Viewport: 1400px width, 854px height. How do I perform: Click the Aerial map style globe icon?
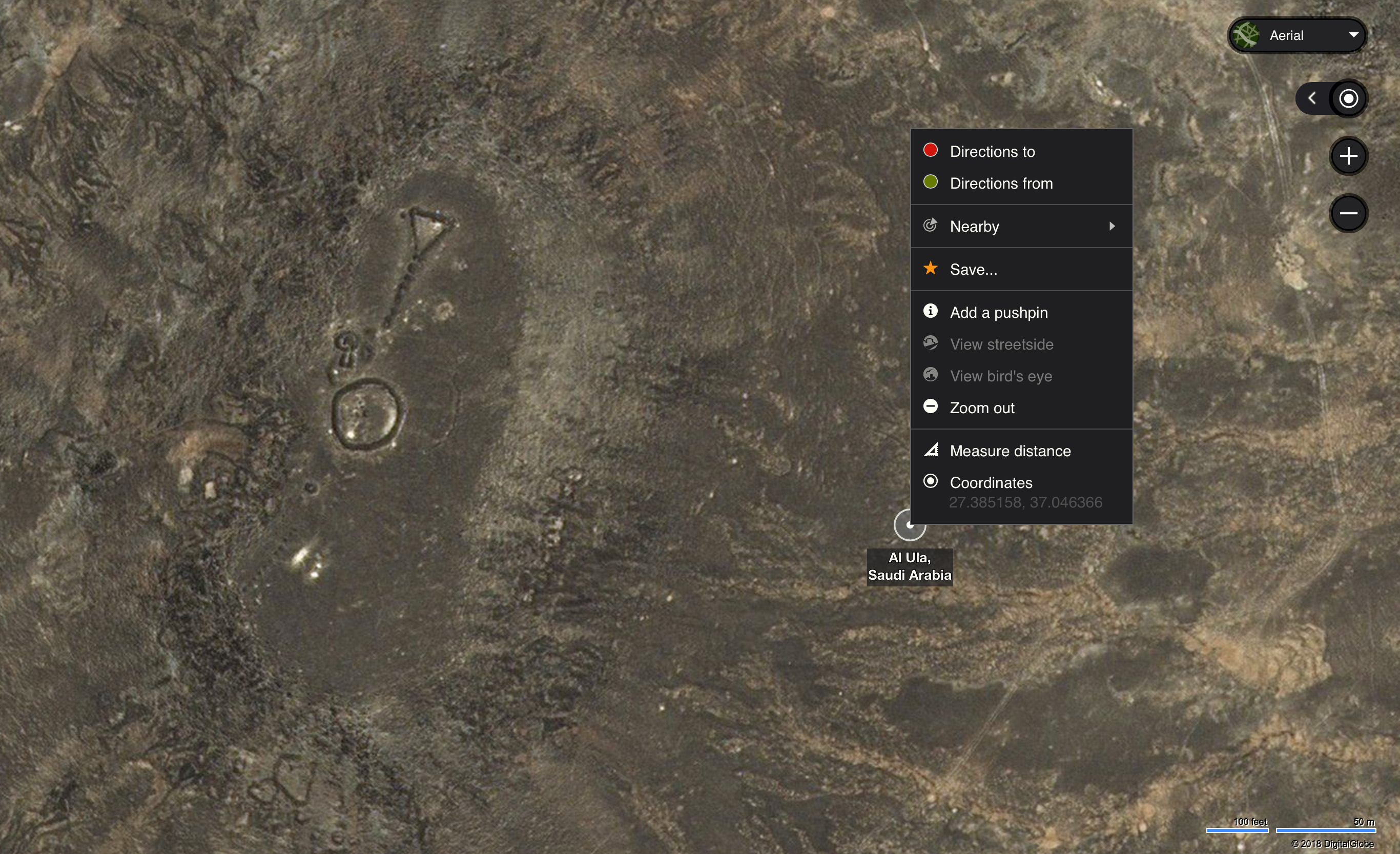pos(1245,35)
